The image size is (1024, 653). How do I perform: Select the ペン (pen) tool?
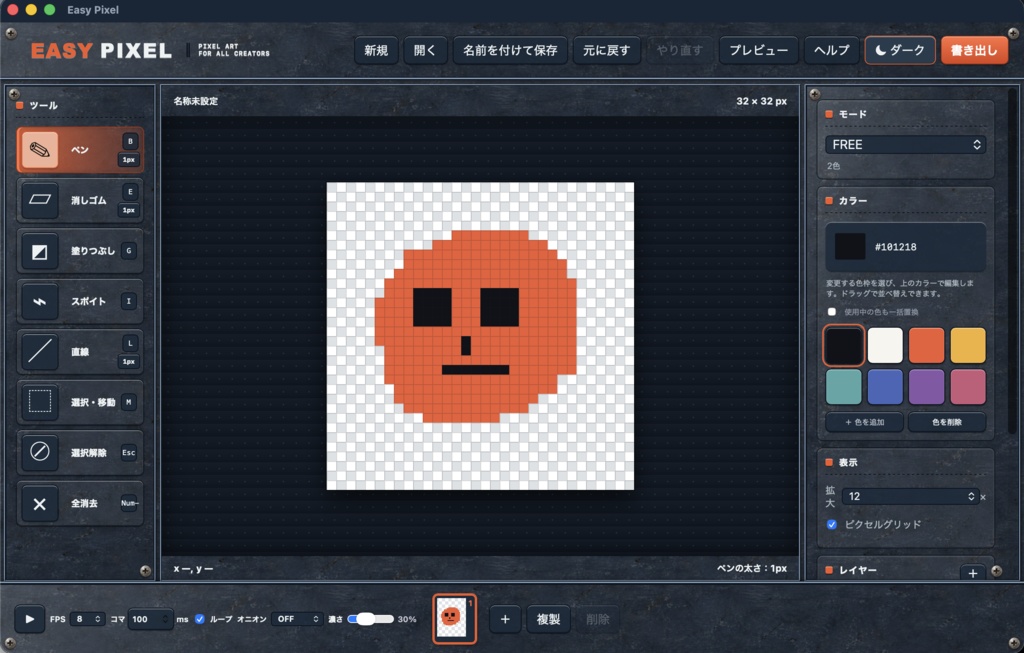click(x=80, y=150)
